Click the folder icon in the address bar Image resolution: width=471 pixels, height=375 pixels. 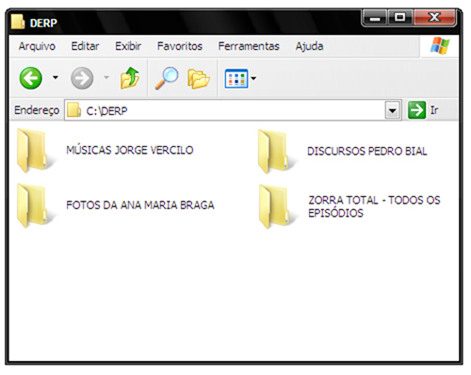click(x=74, y=110)
